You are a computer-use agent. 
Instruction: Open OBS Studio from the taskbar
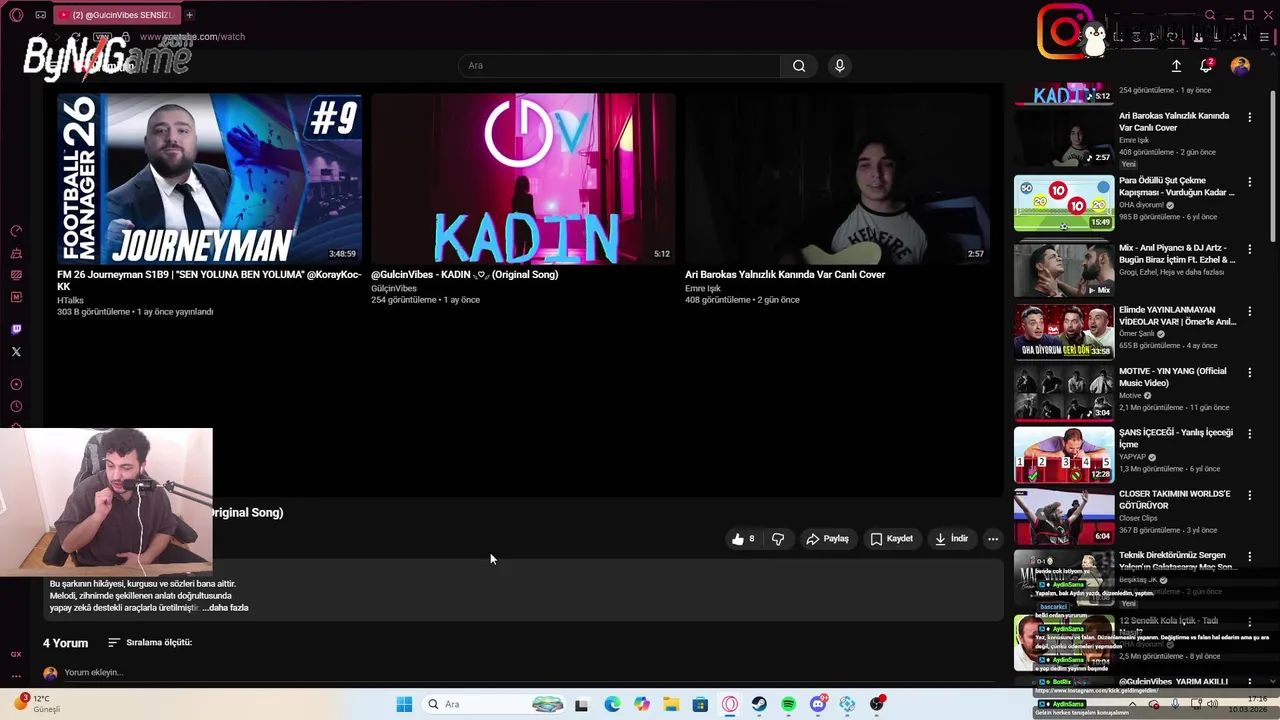click(877, 704)
